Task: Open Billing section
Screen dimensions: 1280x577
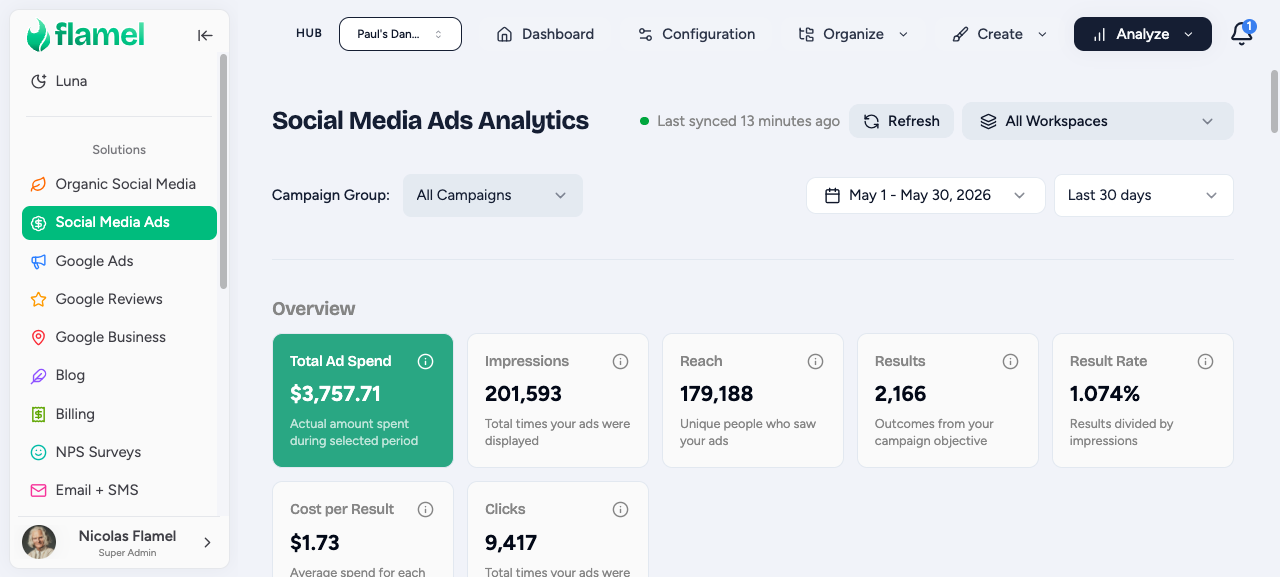Action: click(119, 414)
